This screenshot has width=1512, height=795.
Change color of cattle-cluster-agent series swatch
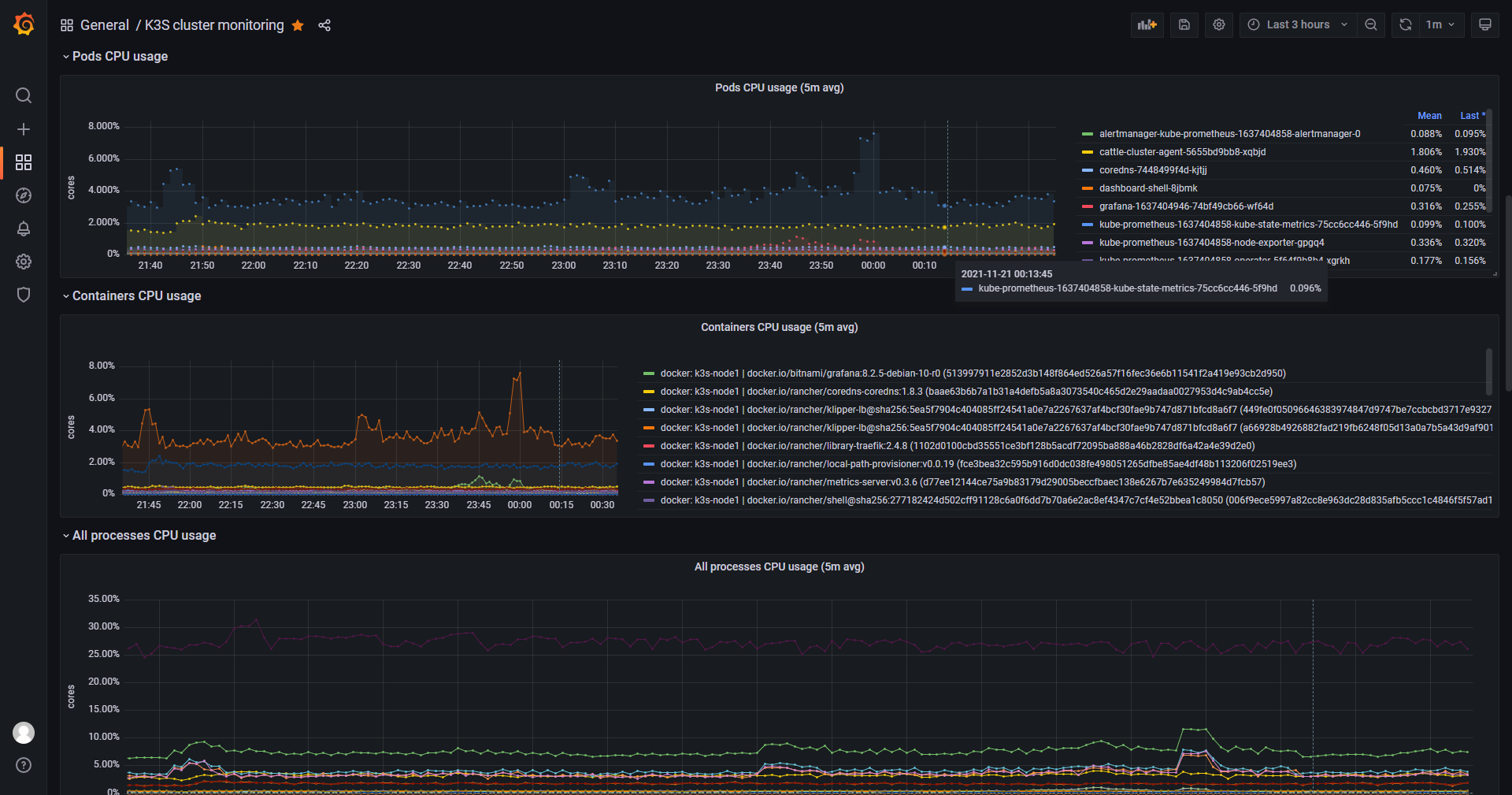click(x=1088, y=152)
